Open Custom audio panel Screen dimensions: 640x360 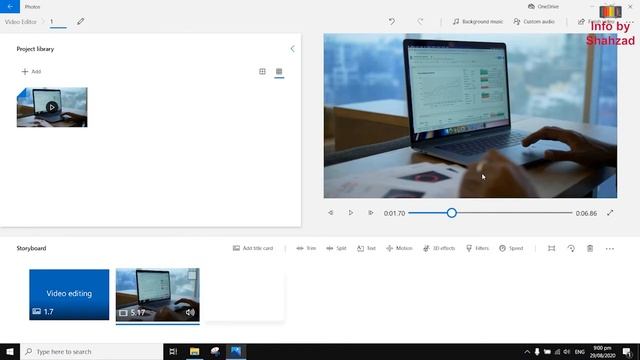click(534, 22)
